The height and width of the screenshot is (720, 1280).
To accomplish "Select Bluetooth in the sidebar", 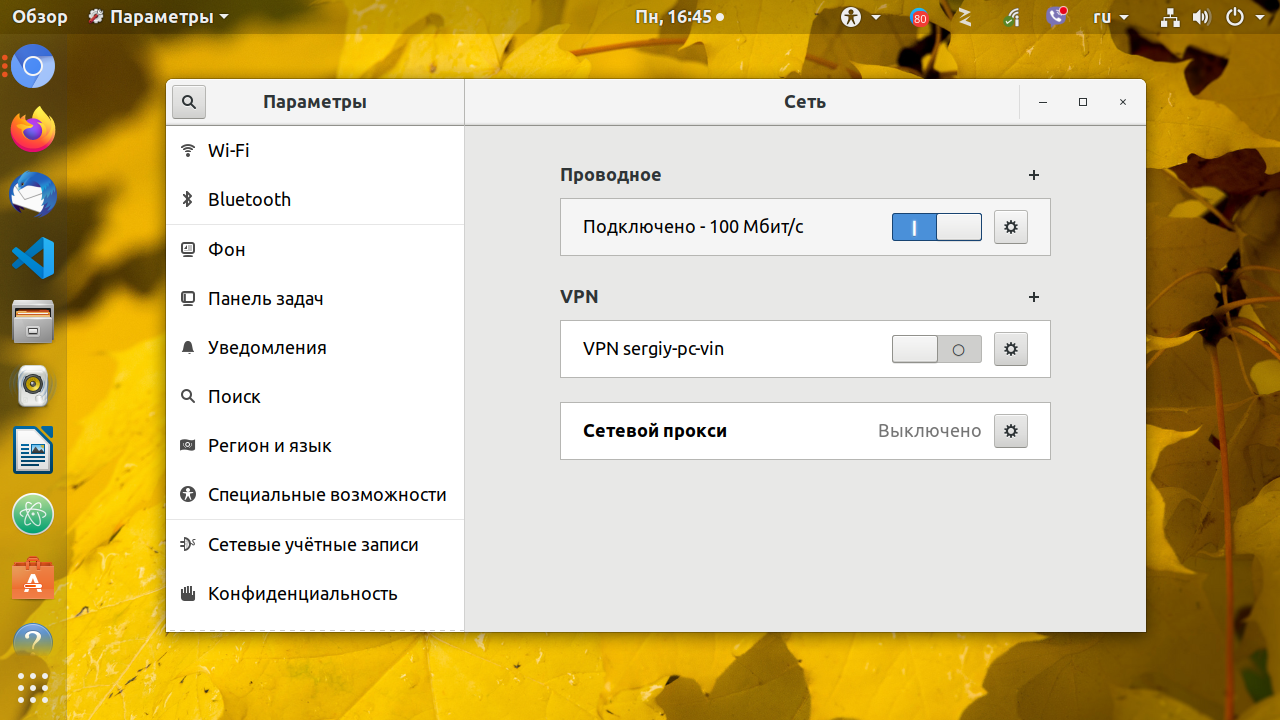I will click(x=315, y=200).
